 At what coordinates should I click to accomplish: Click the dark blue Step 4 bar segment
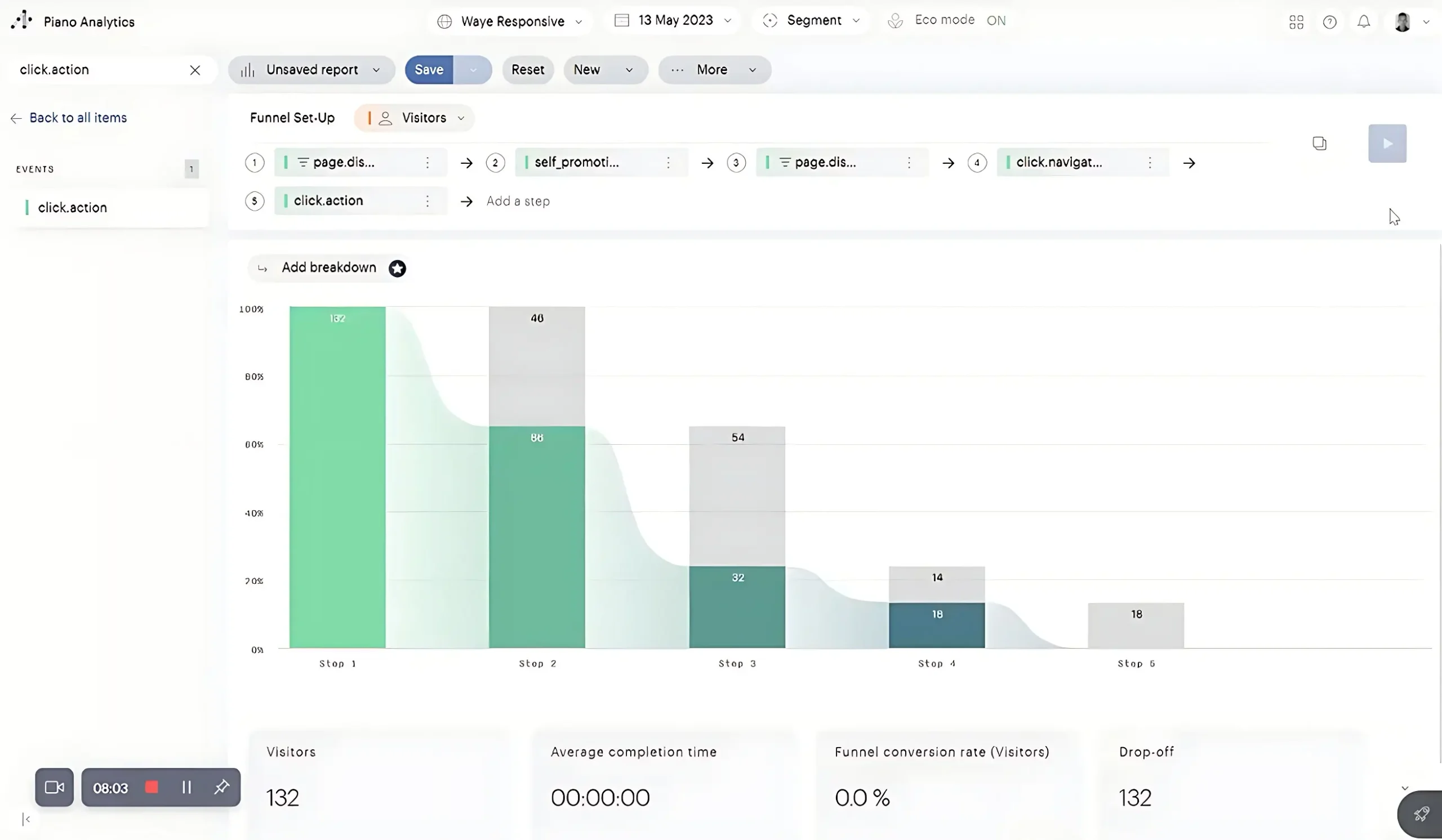point(936,624)
